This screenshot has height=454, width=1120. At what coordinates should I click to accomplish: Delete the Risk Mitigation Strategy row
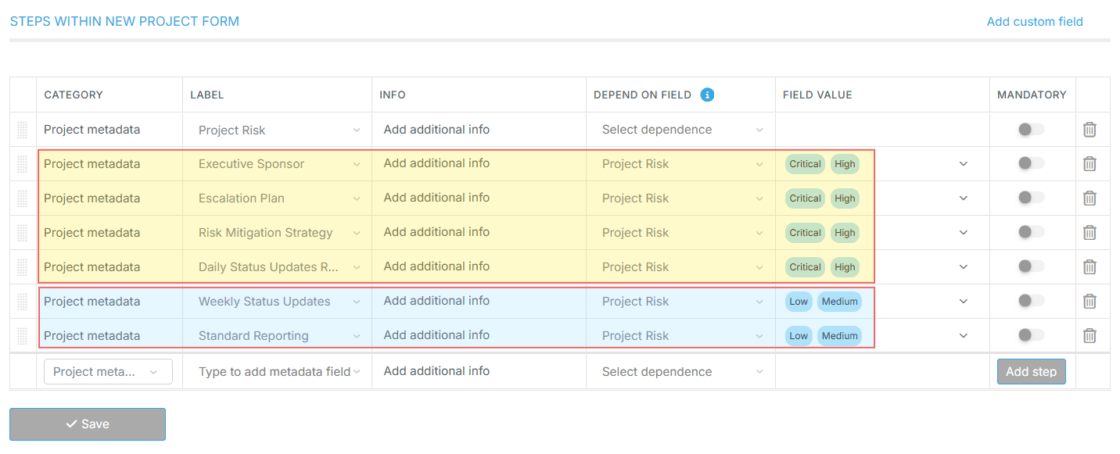[x=1089, y=233]
